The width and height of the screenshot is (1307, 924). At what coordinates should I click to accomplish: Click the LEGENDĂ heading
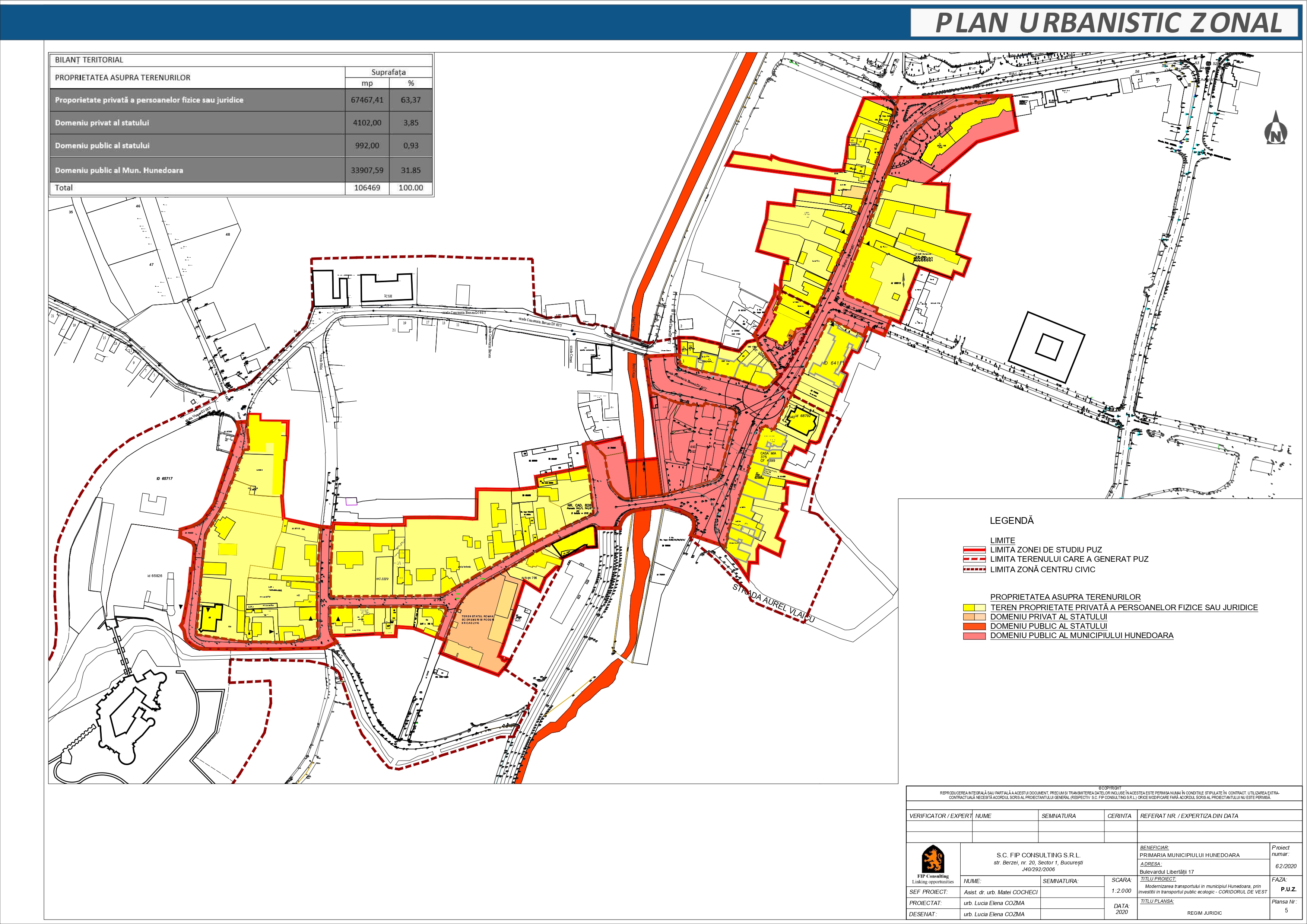(x=1012, y=520)
